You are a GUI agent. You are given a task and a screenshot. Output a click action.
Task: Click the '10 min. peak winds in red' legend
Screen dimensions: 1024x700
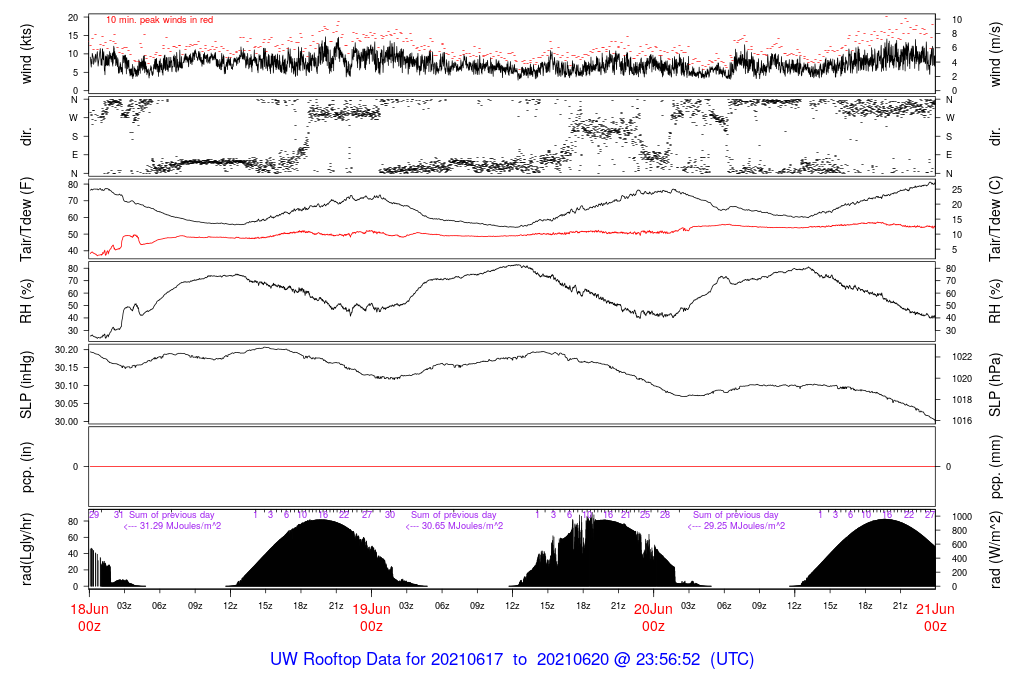pyautogui.click(x=159, y=20)
